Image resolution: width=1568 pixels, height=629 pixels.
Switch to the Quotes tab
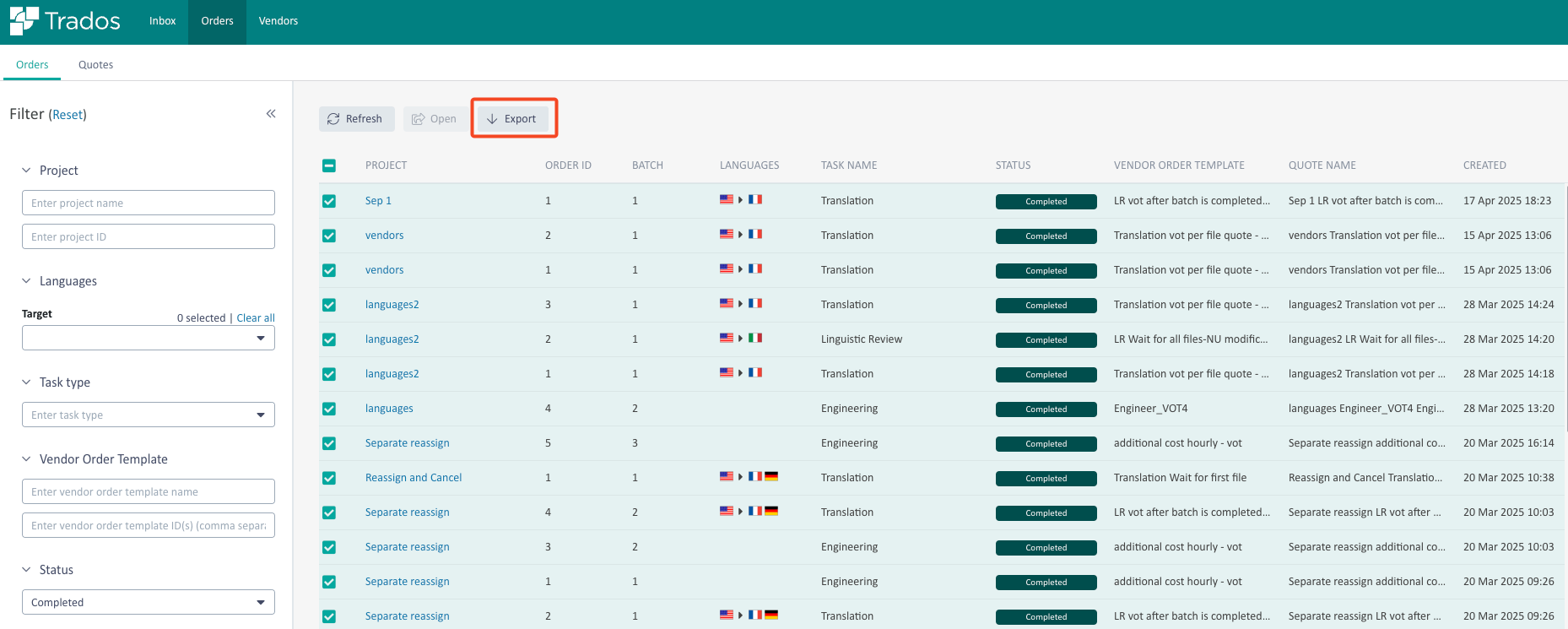point(95,65)
